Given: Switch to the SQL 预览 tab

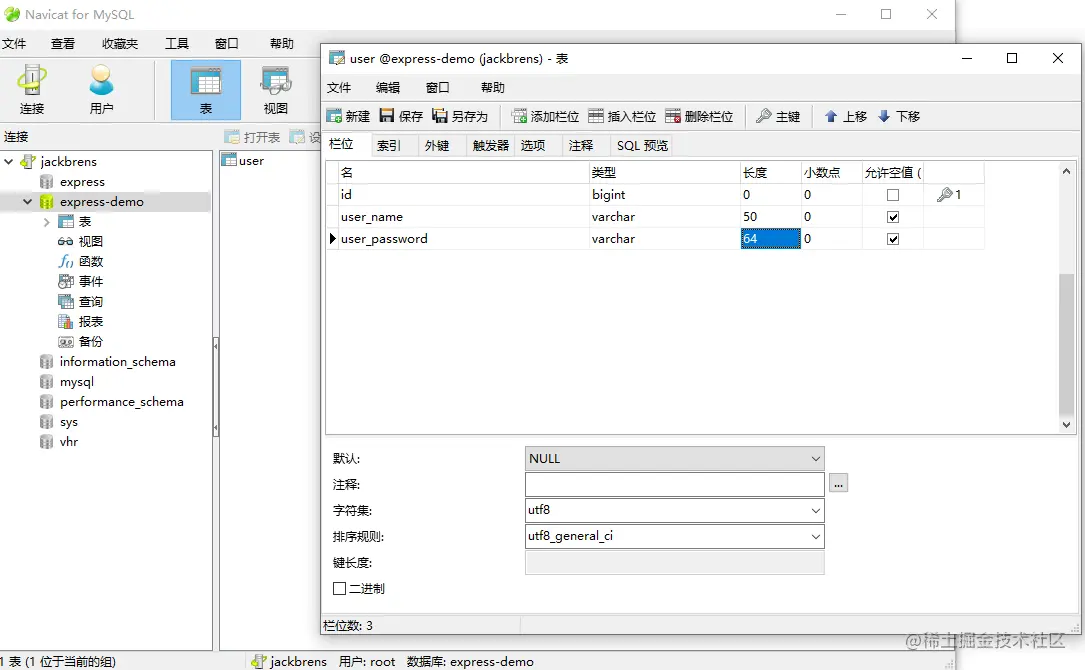Looking at the screenshot, I should (x=643, y=145).
